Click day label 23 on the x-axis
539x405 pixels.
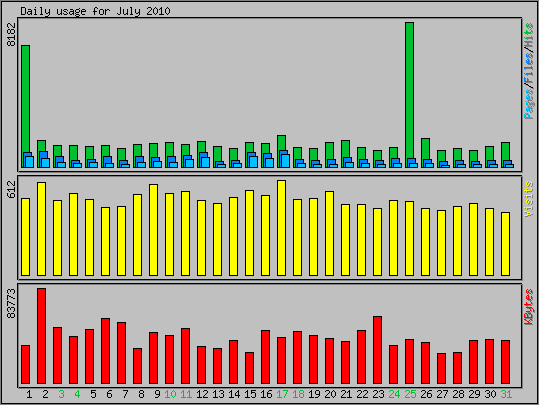[x=378, y=394]
